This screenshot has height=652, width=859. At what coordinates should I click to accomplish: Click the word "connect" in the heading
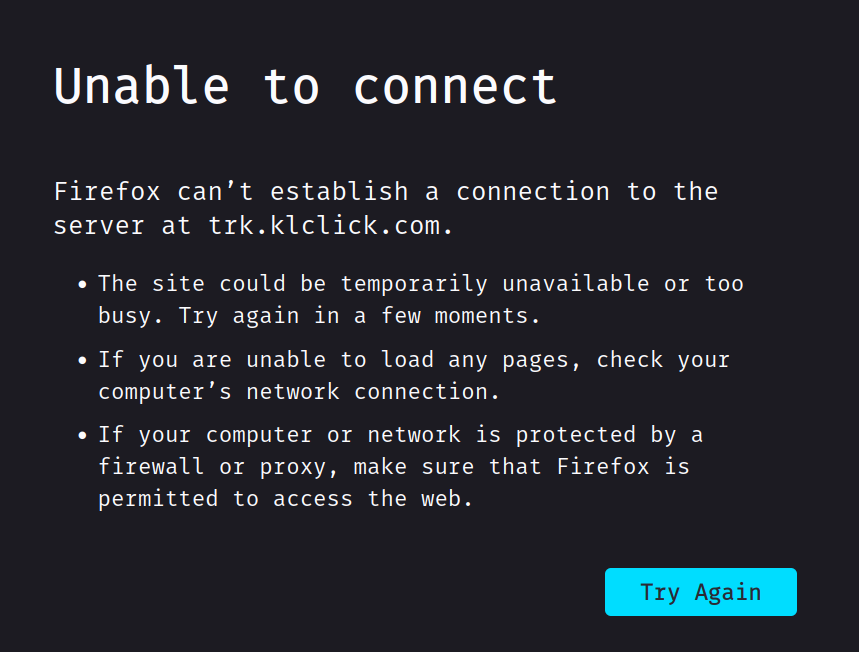(455, 87)
